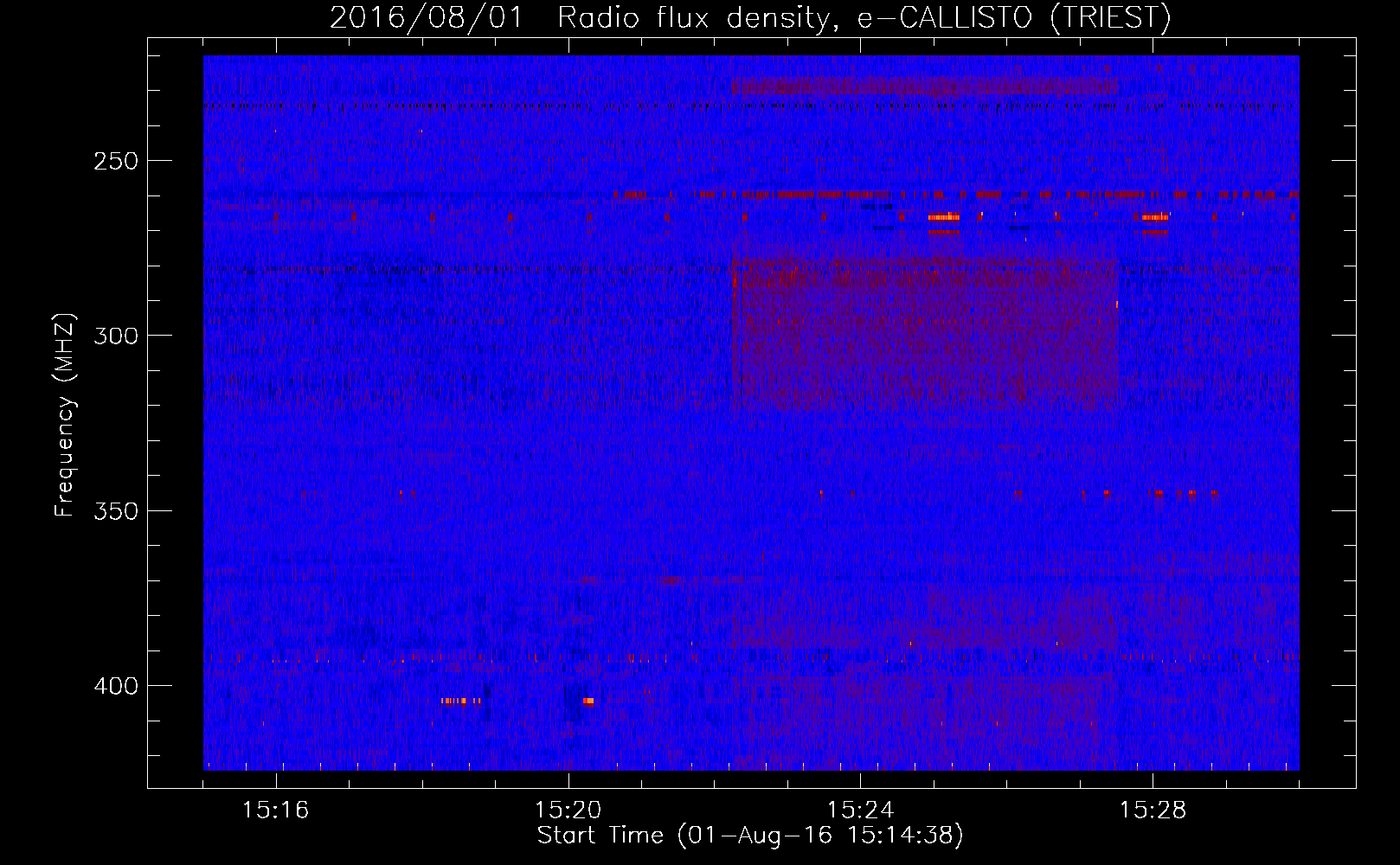1400x865 pixels.
Task: Click the large red burst region near 300 MHz
Action: click(x=925, y=333)
